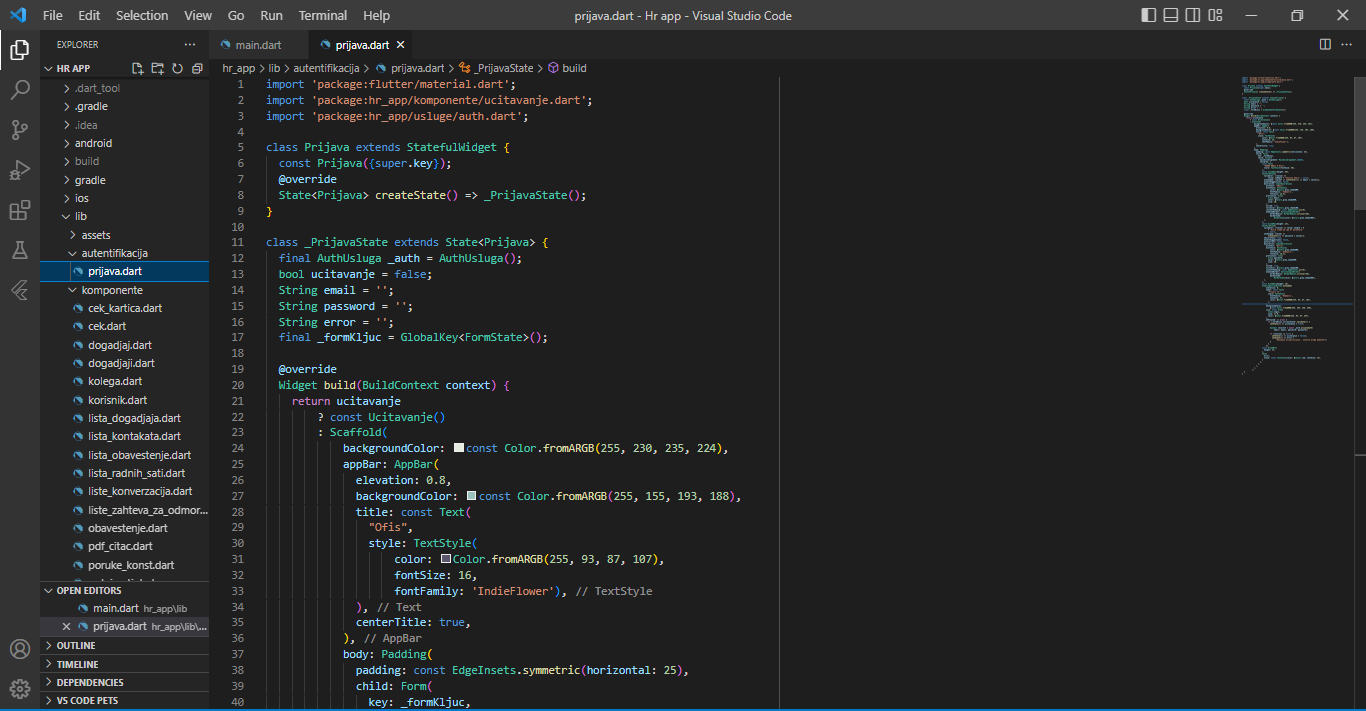
Task: Open the View menu
Action: [198, 15]
